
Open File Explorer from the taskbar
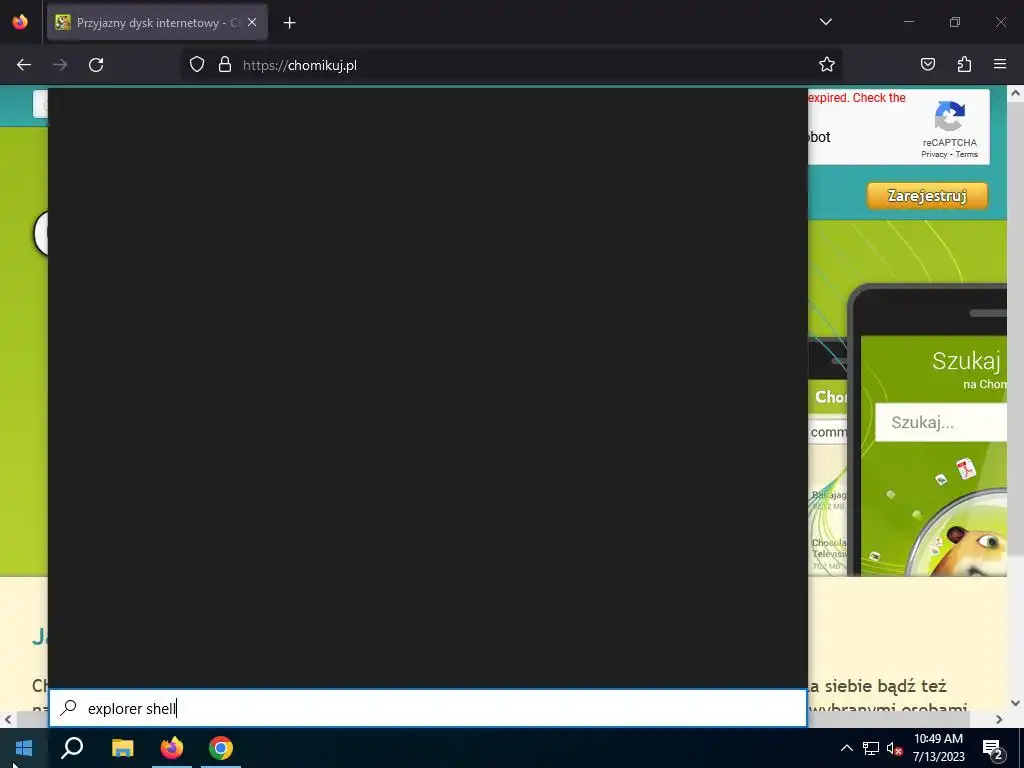(x=122, y=748)
